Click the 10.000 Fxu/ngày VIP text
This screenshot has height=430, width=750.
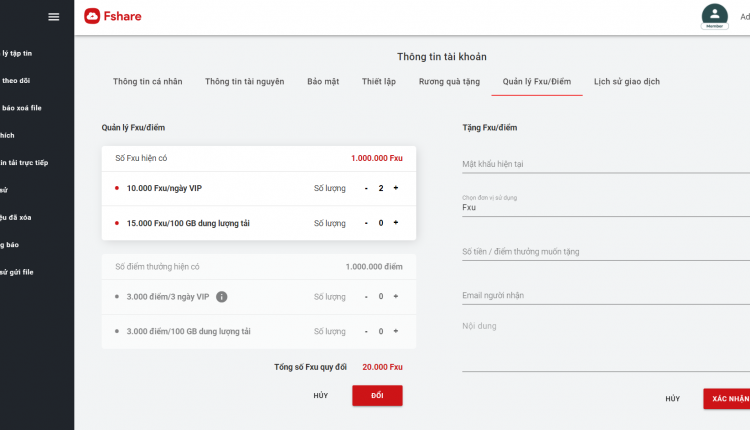(x=164, y=188)
